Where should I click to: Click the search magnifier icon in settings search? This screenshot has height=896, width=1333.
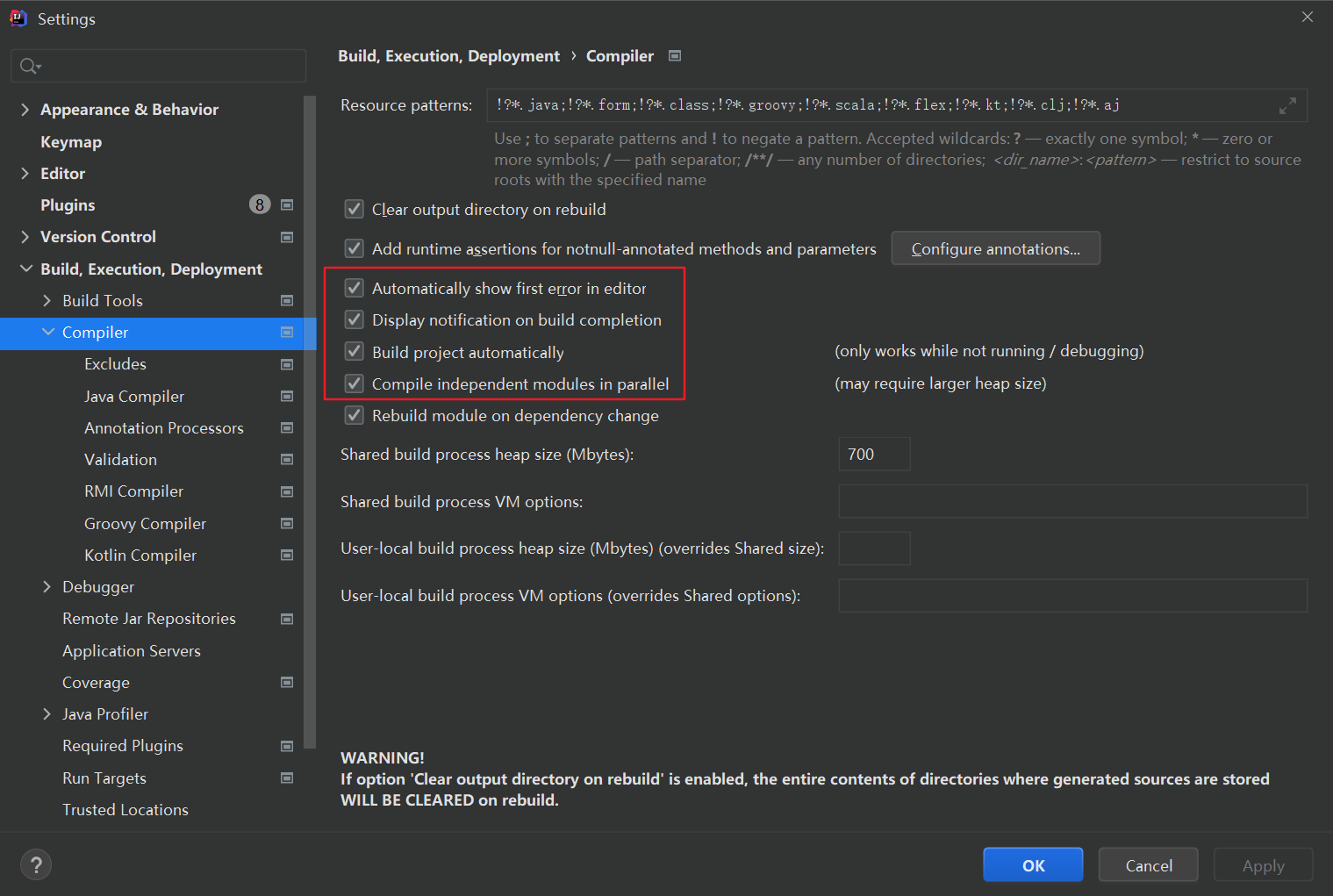click(x=29, y=66)
